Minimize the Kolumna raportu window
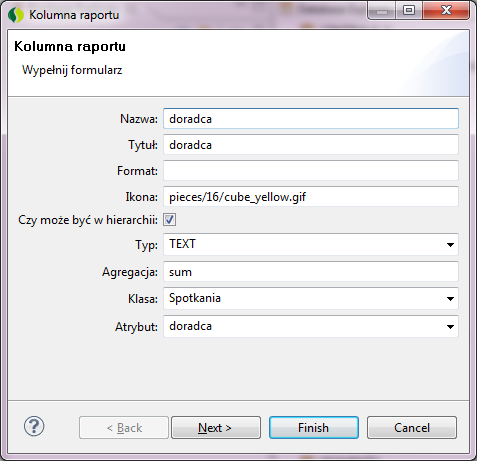The height and width of the screenshot is (461, 477). point(382,10)
